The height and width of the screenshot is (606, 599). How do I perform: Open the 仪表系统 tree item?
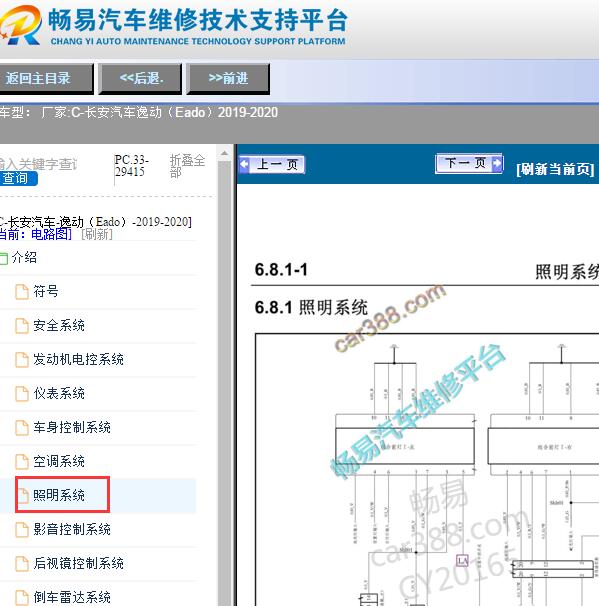59,393
